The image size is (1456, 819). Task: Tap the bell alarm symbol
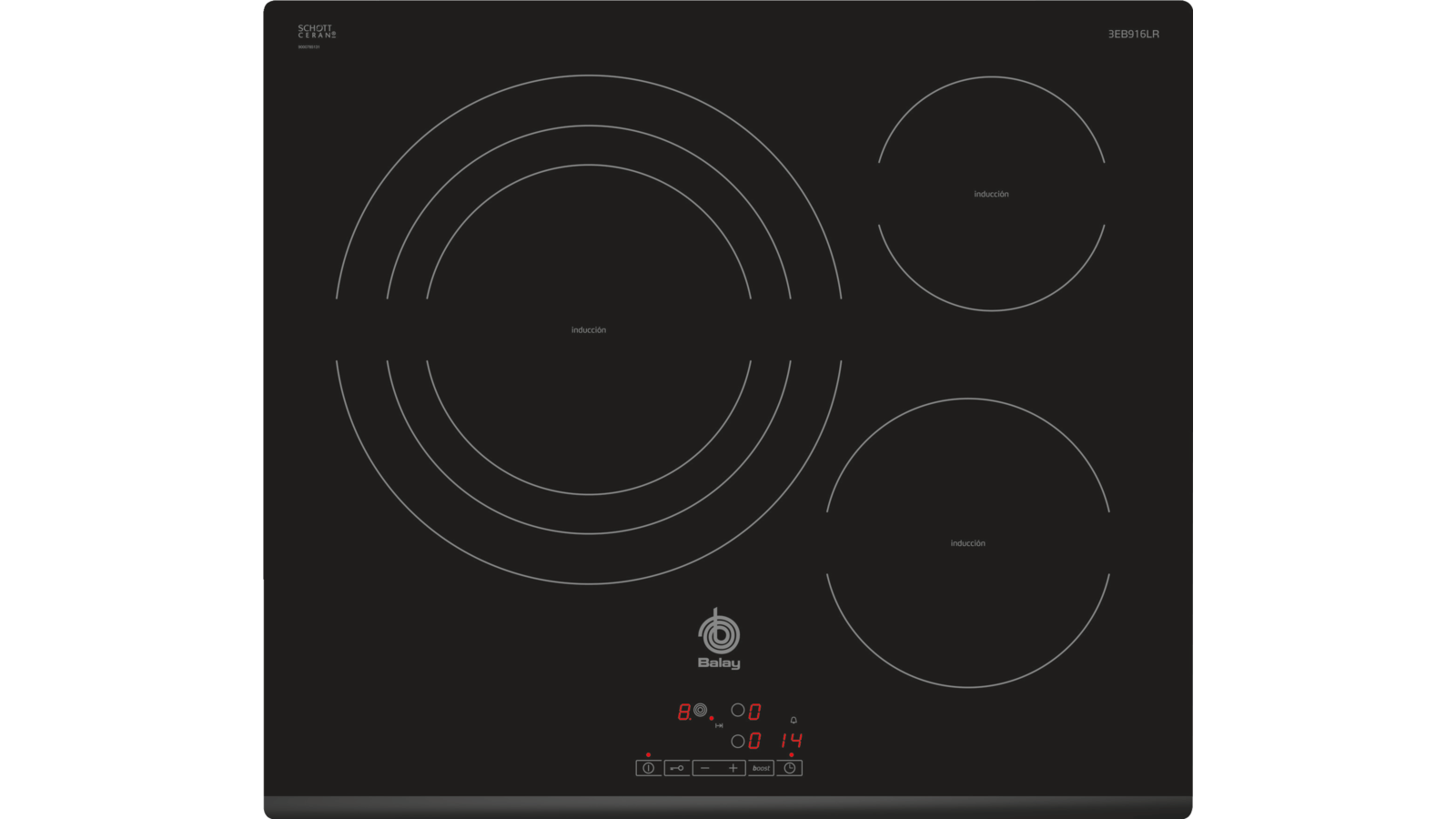(794, 720)
